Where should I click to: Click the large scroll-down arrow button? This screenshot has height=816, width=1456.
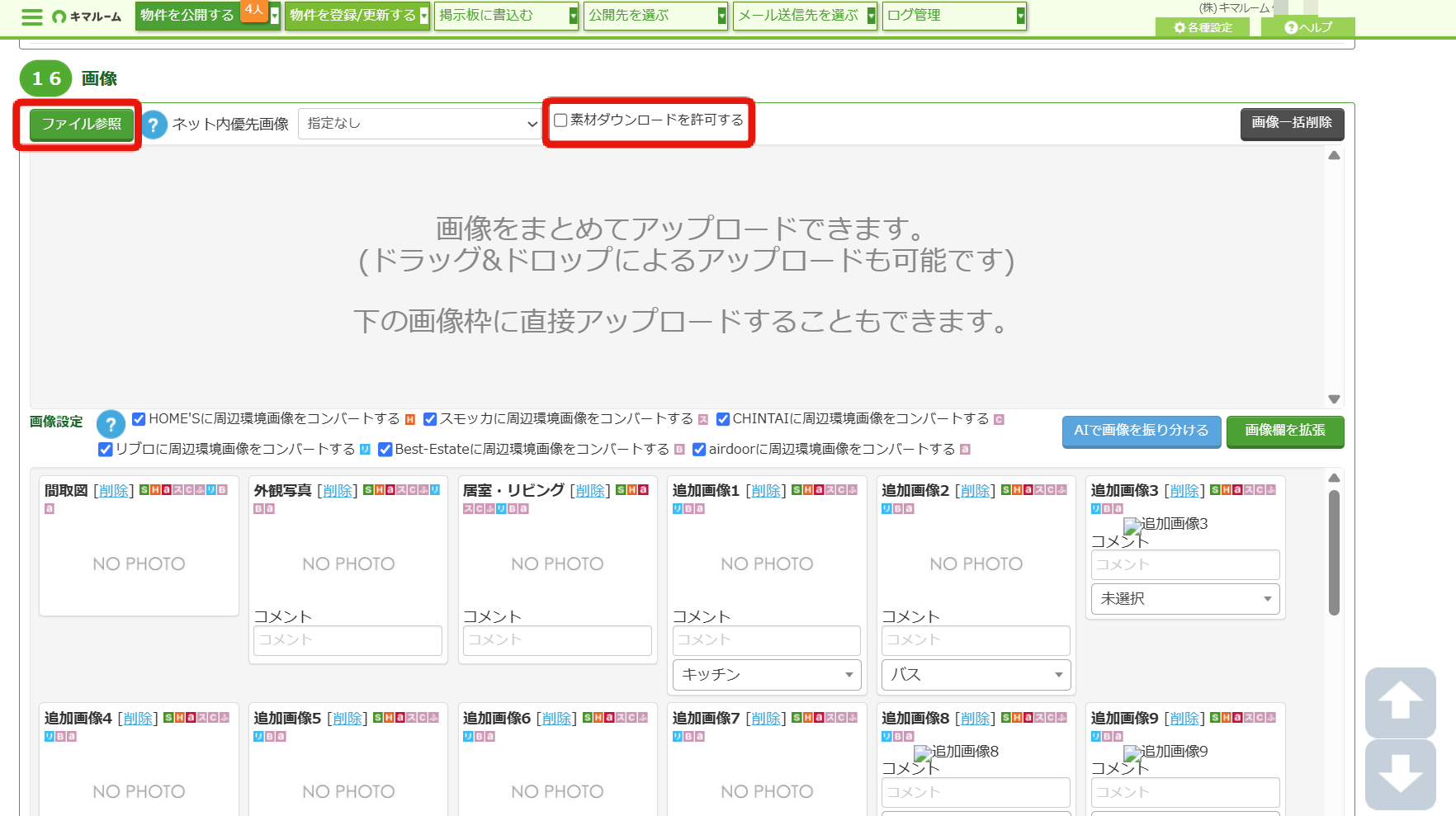1400,774
